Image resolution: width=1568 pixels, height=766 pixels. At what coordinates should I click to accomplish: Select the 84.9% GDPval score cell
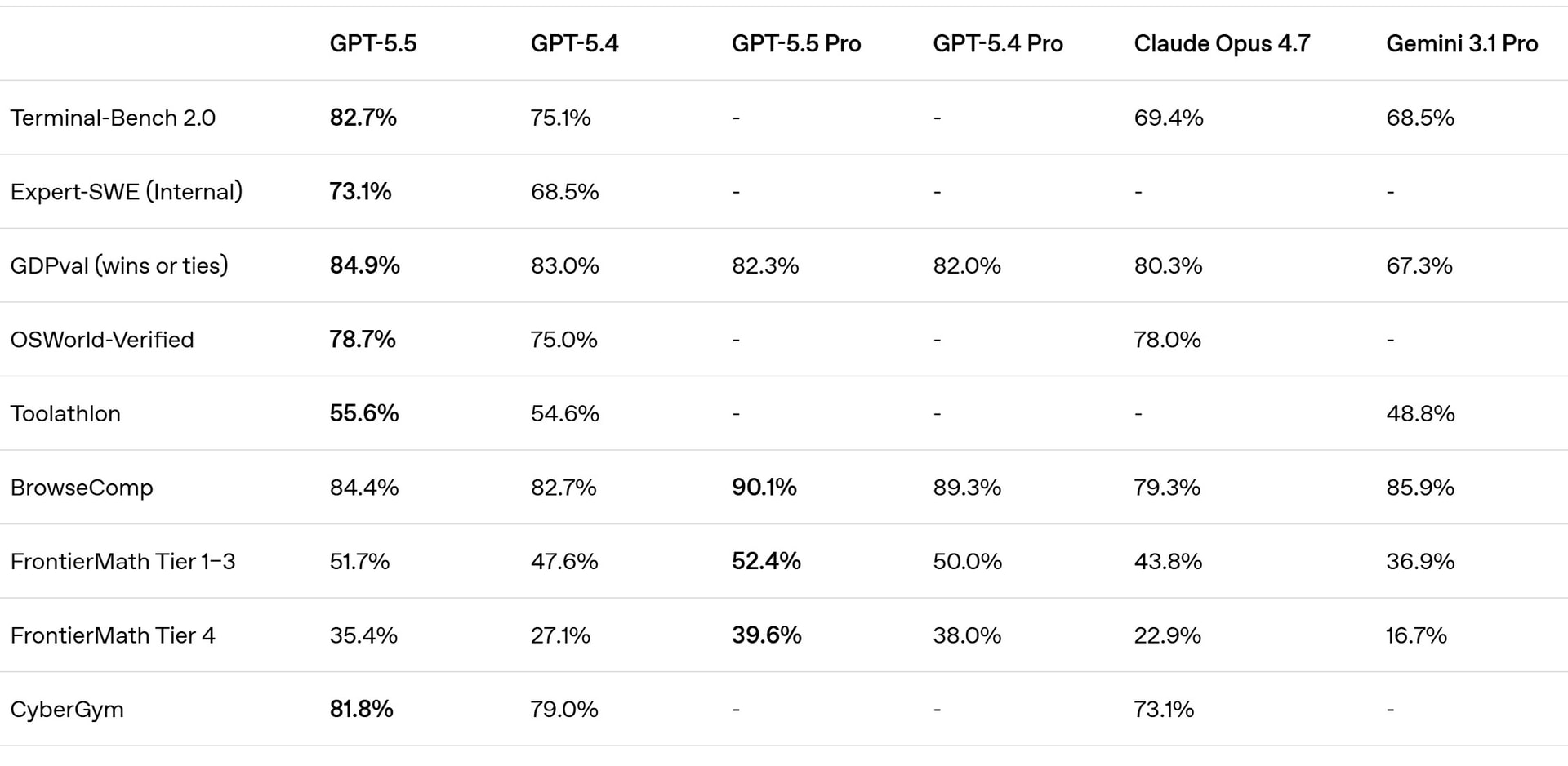tap(365, 265)
